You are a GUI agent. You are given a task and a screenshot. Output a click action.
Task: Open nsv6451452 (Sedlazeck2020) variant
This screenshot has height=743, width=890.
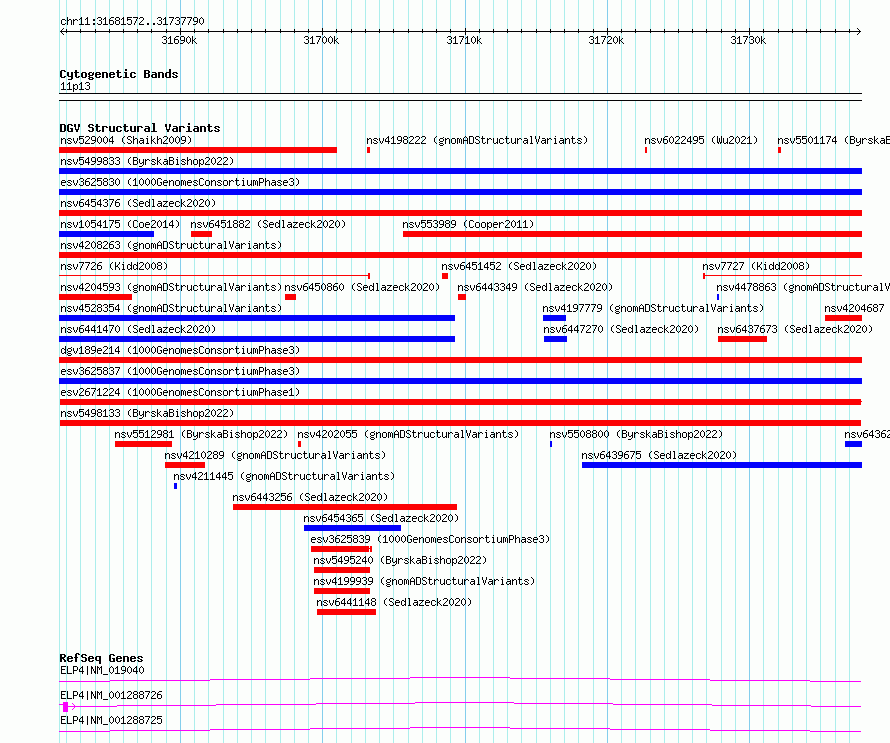tap(519, 266)
